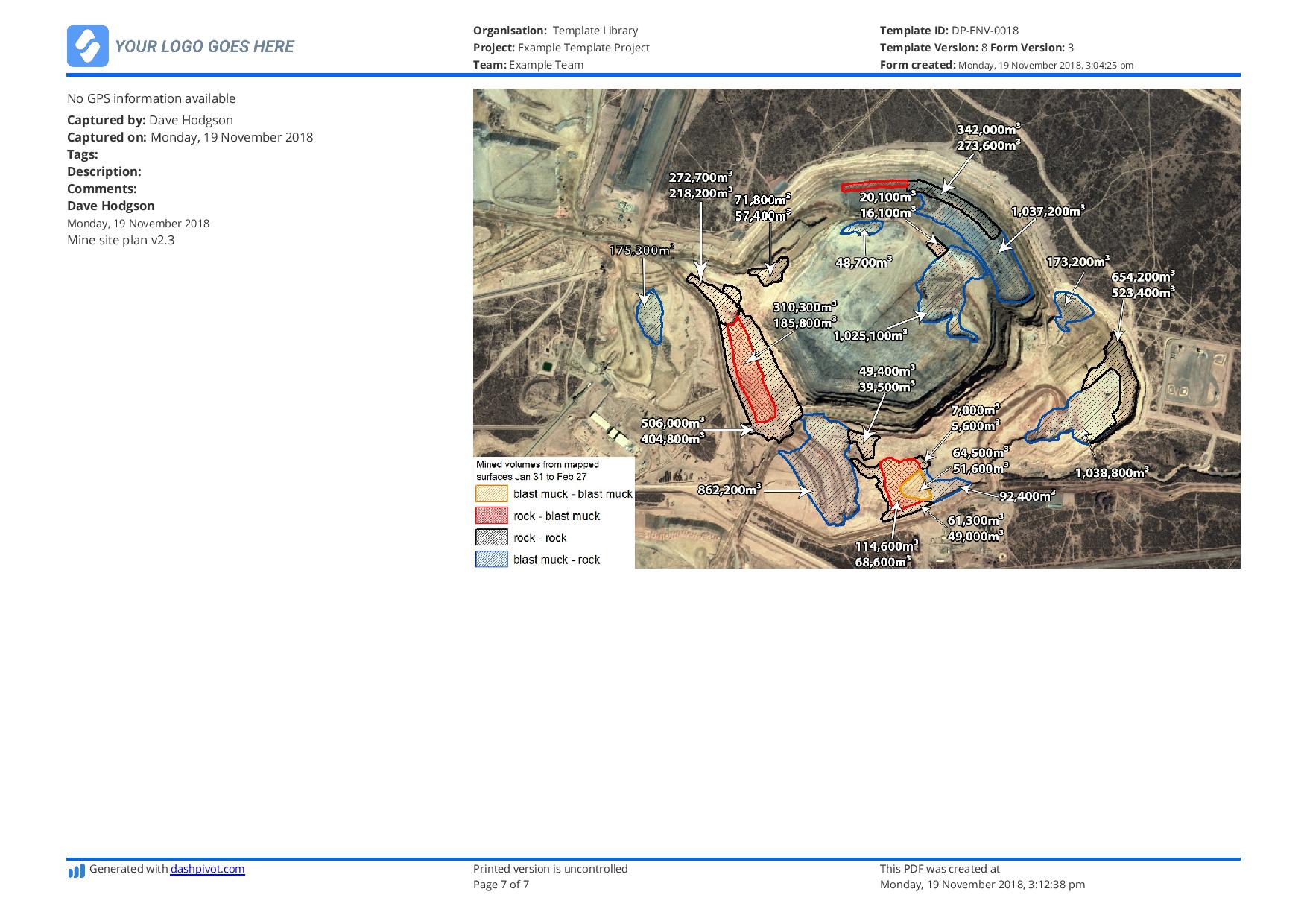Click the blue square logo icon in header
This screenshot has height=924, width=1307.
[87, 46]
